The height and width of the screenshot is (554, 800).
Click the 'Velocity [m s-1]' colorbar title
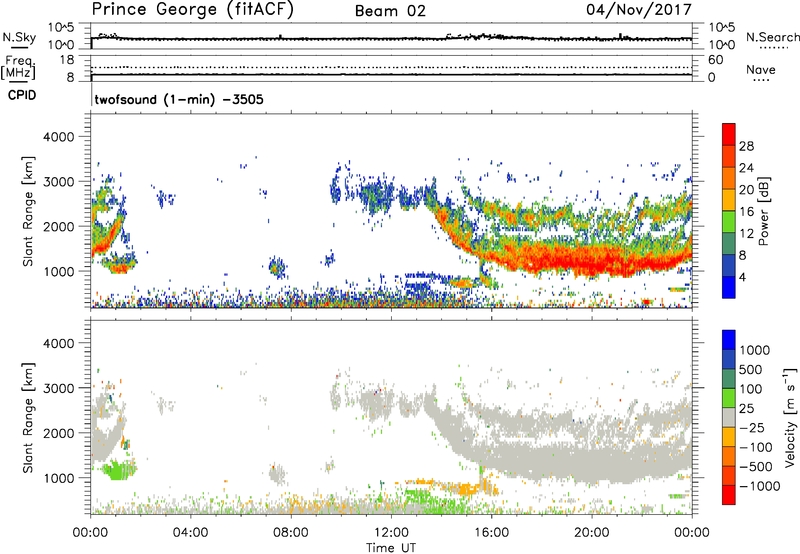click(x=790, y=418)
